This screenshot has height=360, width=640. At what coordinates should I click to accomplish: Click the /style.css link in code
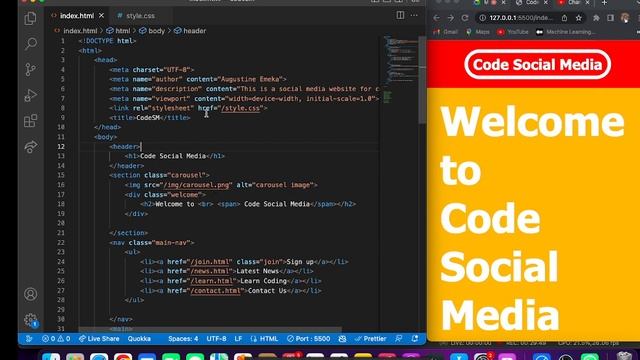point(240,108)
